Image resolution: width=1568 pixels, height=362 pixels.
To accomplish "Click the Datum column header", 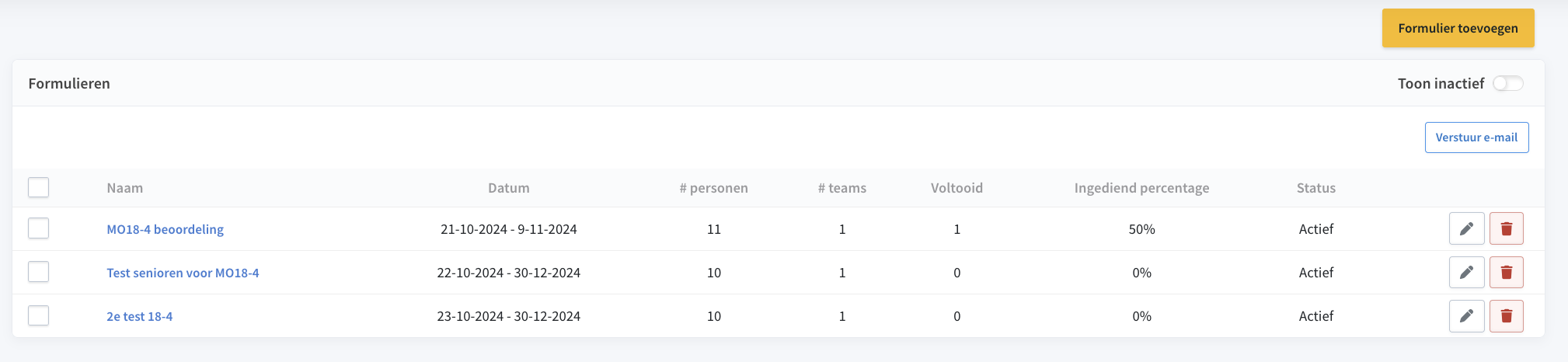I will pyautogui.click(x=508, y=188).
